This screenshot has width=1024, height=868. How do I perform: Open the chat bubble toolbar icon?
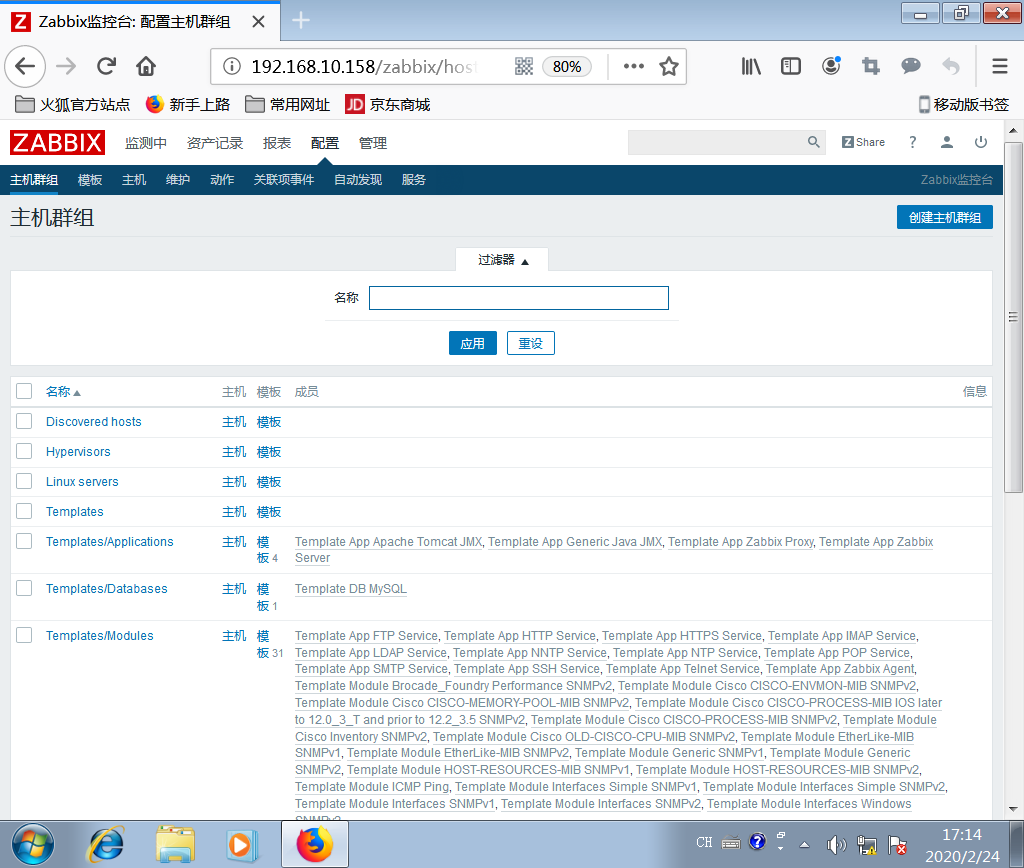[910, 66]
